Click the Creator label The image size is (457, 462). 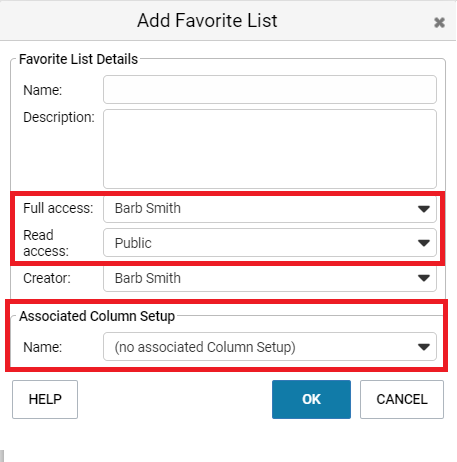click(x=47, y=278)
